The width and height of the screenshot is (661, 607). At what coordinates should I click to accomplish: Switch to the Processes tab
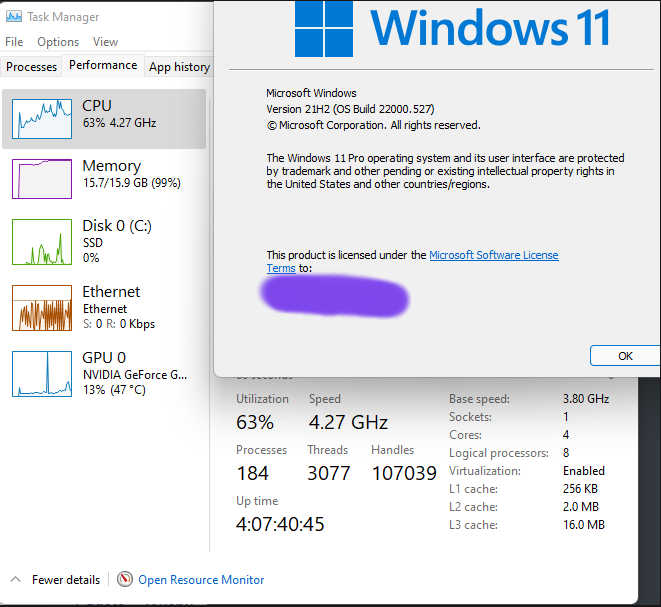pos(31,67)
